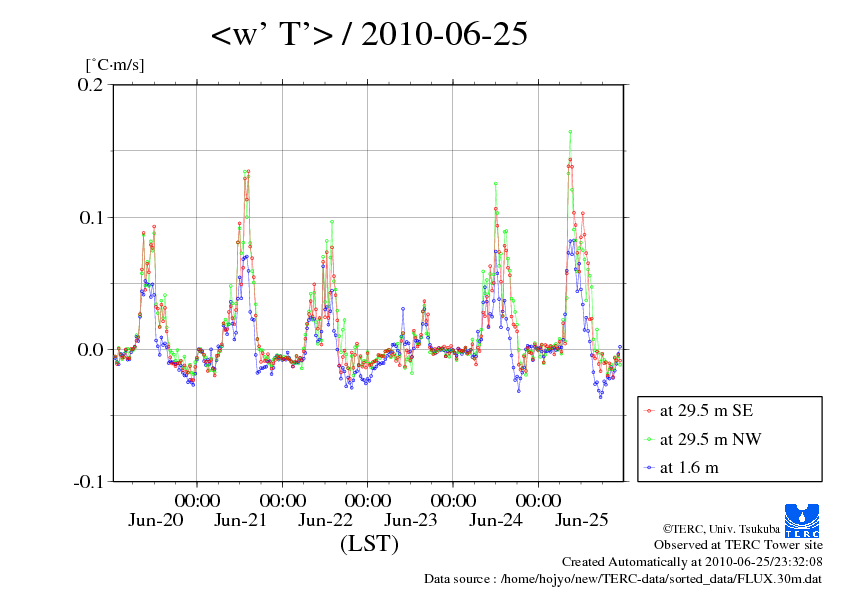
Task: Click the "©TERC, Univ. Tsukuba" copyright text
Action: click(721, 529)
